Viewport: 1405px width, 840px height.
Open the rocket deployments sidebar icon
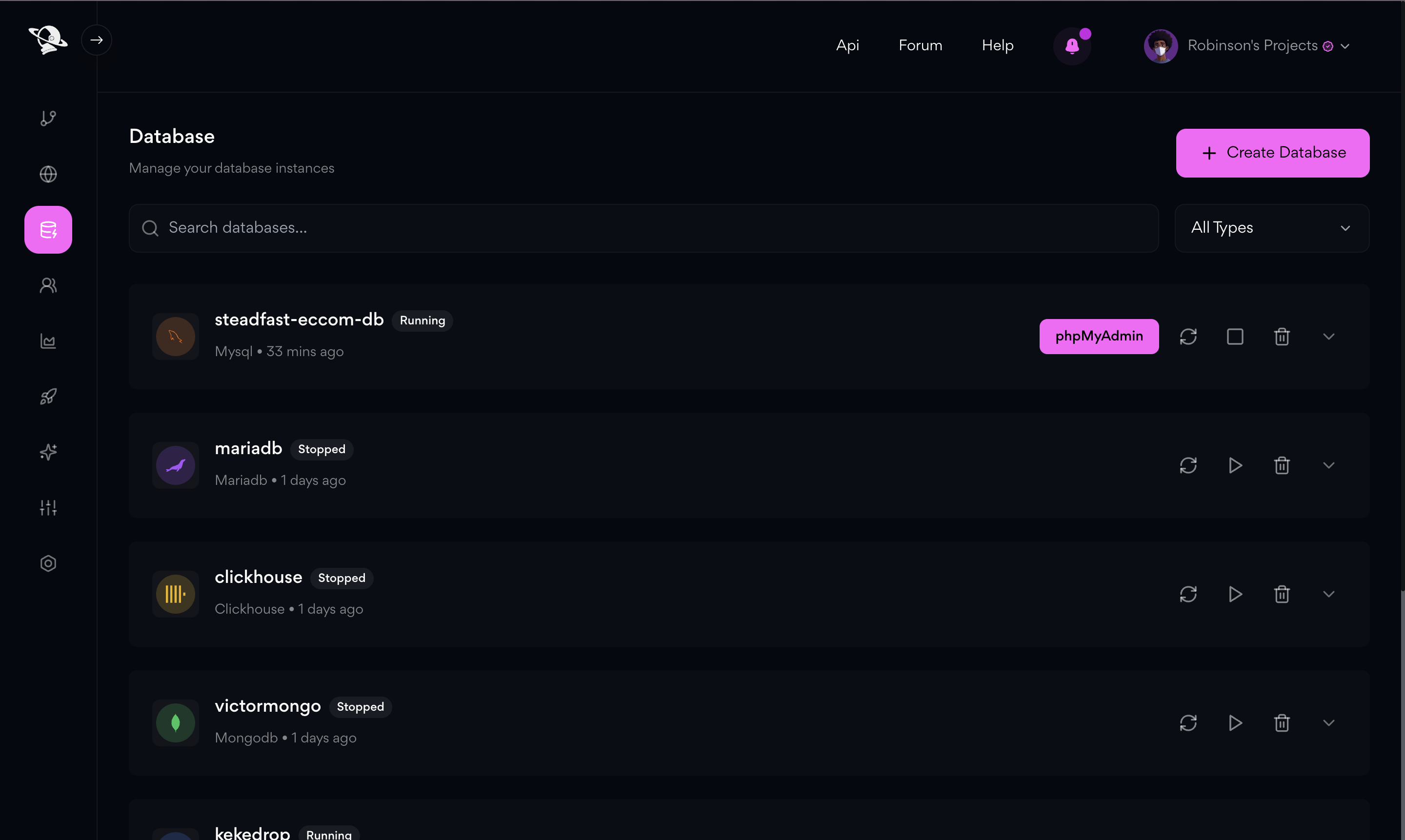[48, 396]
